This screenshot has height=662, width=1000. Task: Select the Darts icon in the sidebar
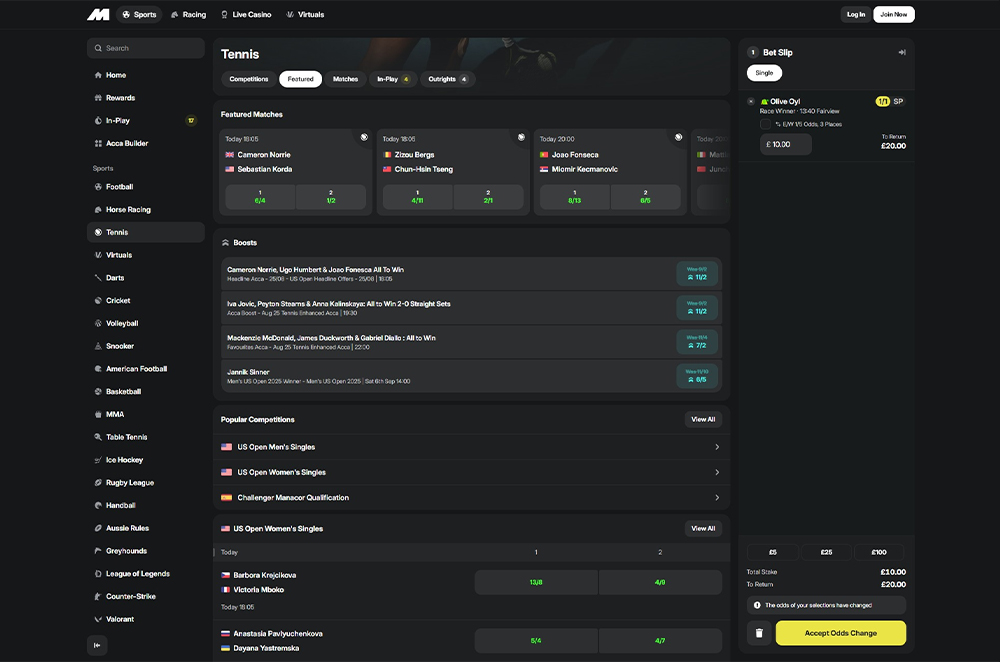click(98, 278)
